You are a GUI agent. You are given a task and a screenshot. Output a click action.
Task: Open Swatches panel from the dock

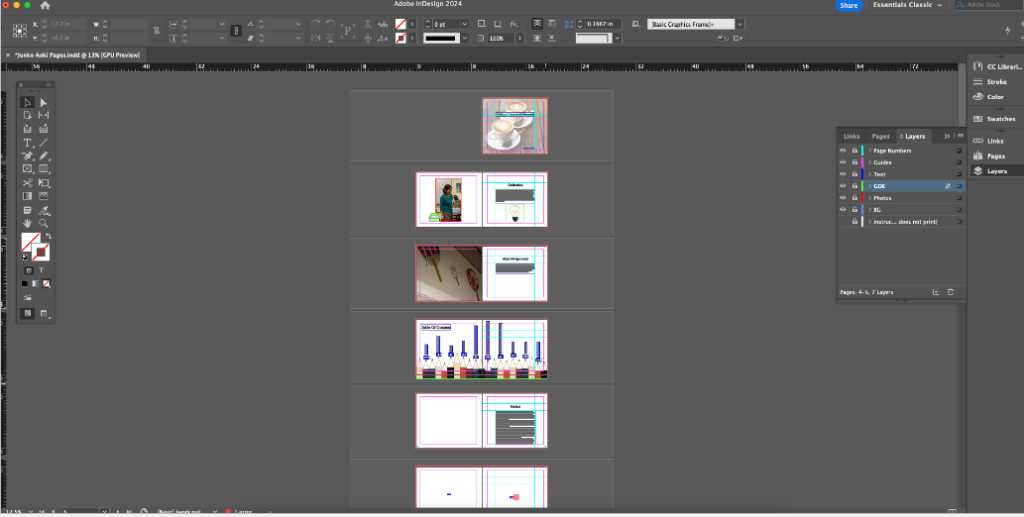(1000, 119)
